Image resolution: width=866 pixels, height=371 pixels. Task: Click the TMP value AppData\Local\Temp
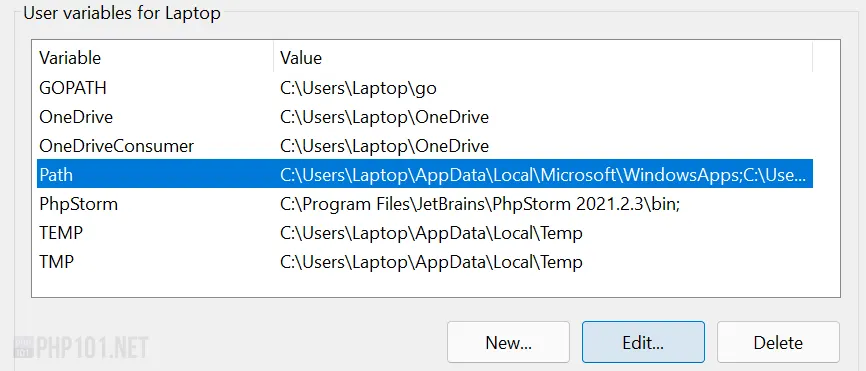coord(431,262)
